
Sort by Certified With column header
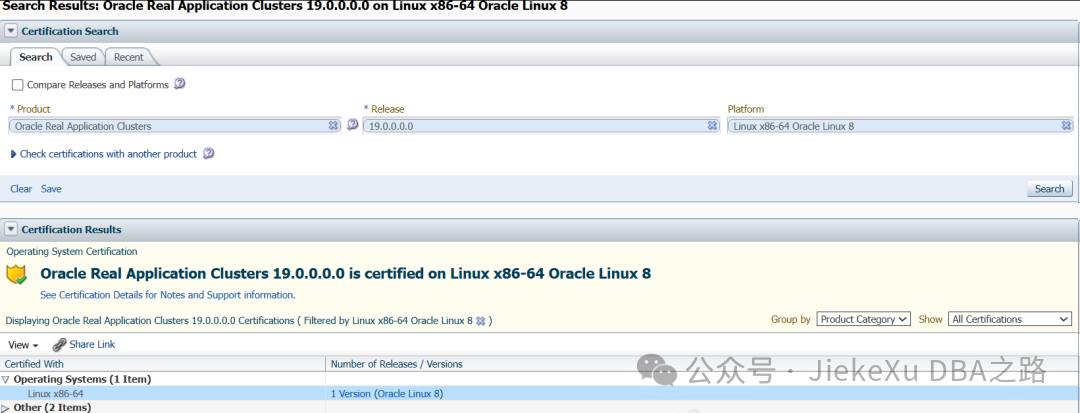(163, 363)
